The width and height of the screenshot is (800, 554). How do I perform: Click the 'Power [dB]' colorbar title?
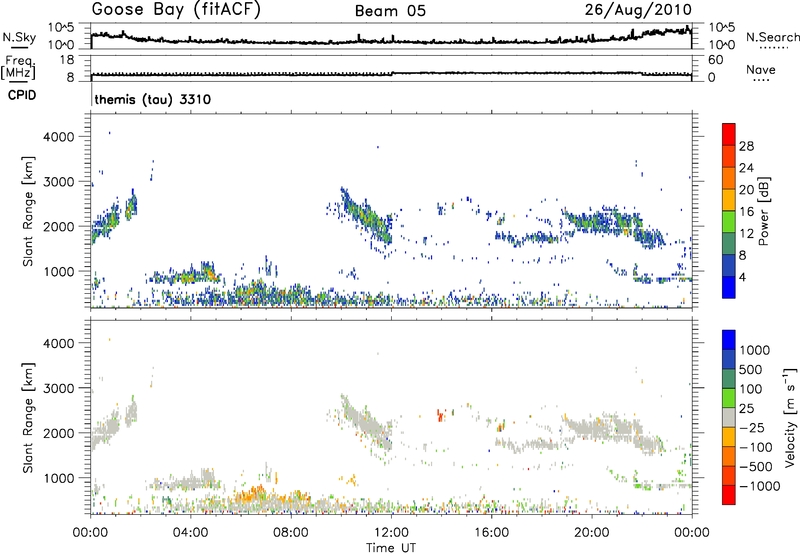pyautogui.click(x=764, y=211)
